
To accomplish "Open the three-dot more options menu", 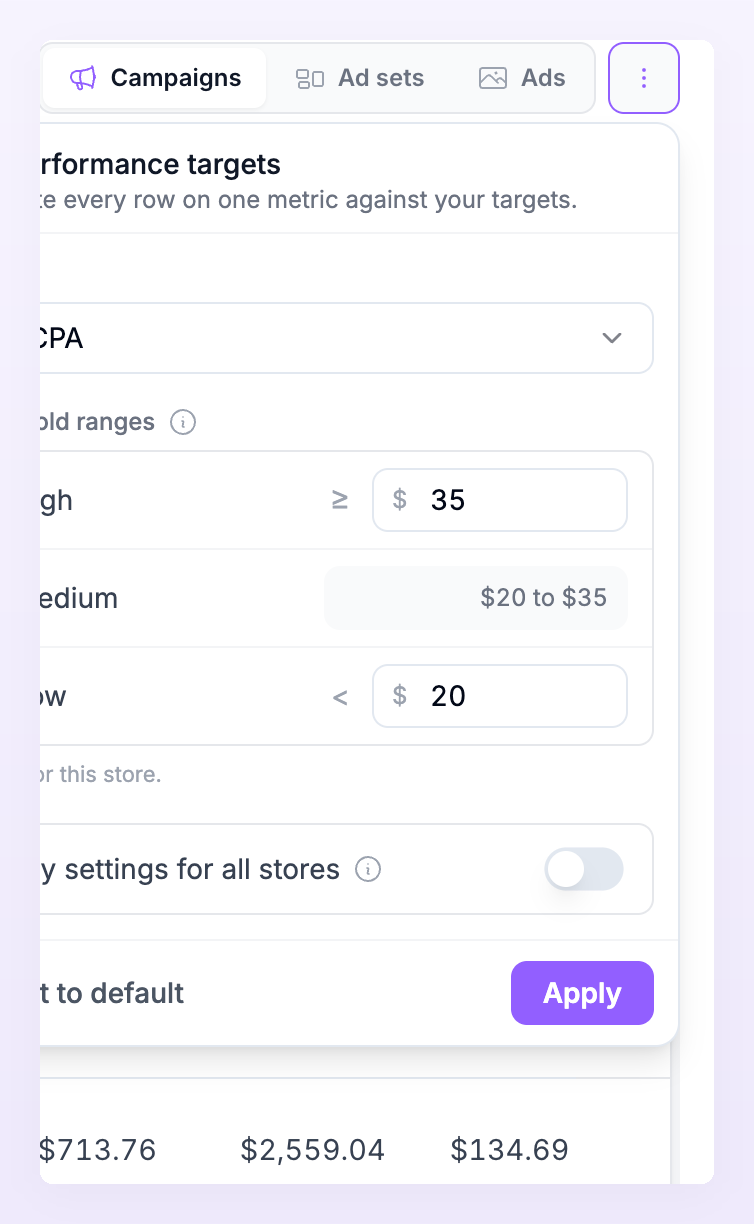I will 644,78.
